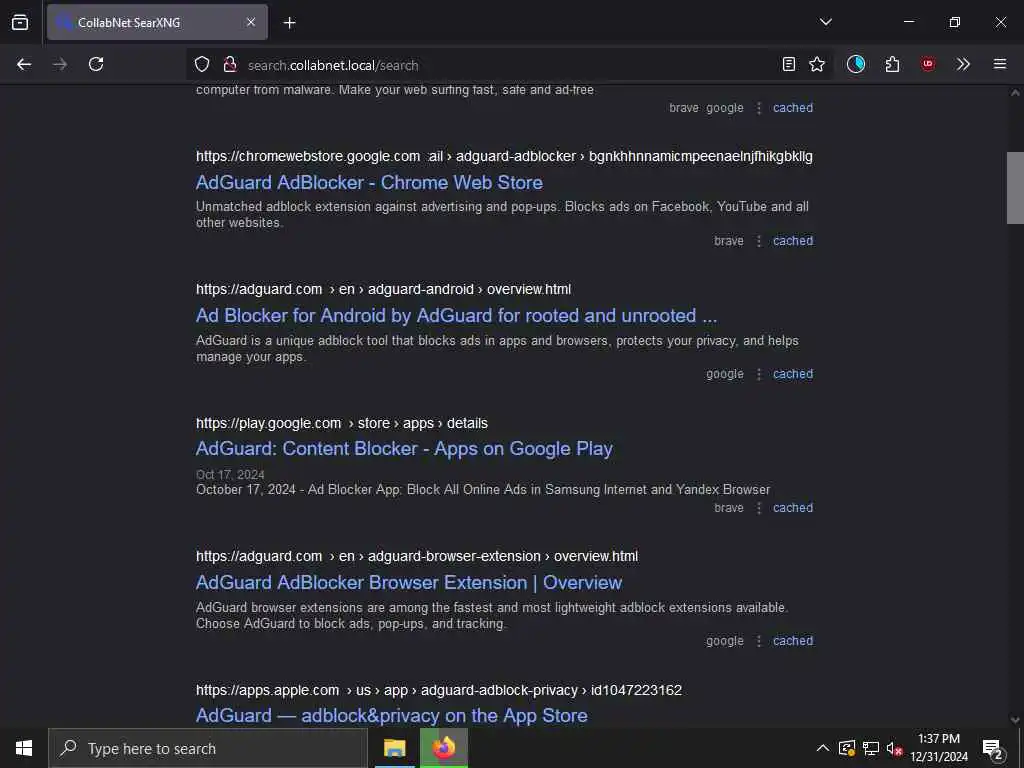Open the extensions puzzle piece menu
The image size is (1024, 768).
coord(892,64)
